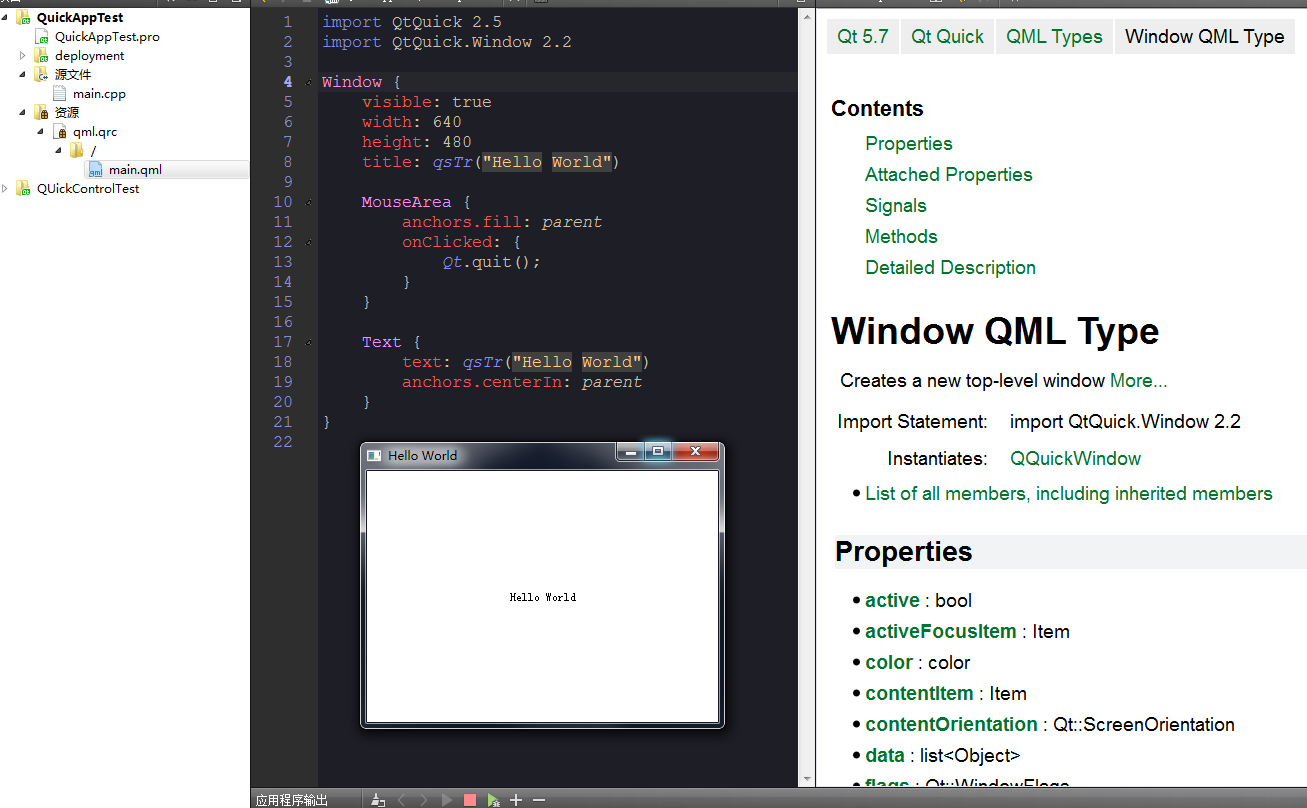Fold the Window block at line 4
The width and height of the screenshot is (1307, 808).
tap(308, 82)
